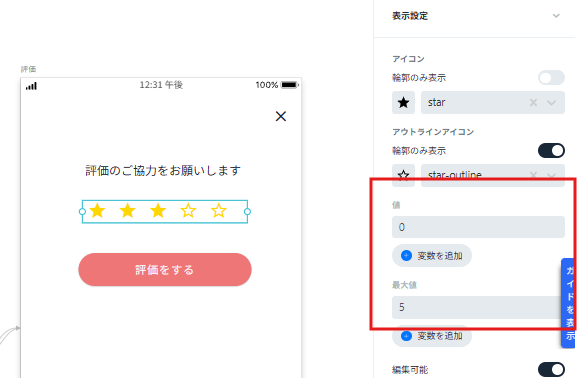Viewport: 577px width, 378px height.
Task: Click the third filled star in the rating
Action: point(158,211)
